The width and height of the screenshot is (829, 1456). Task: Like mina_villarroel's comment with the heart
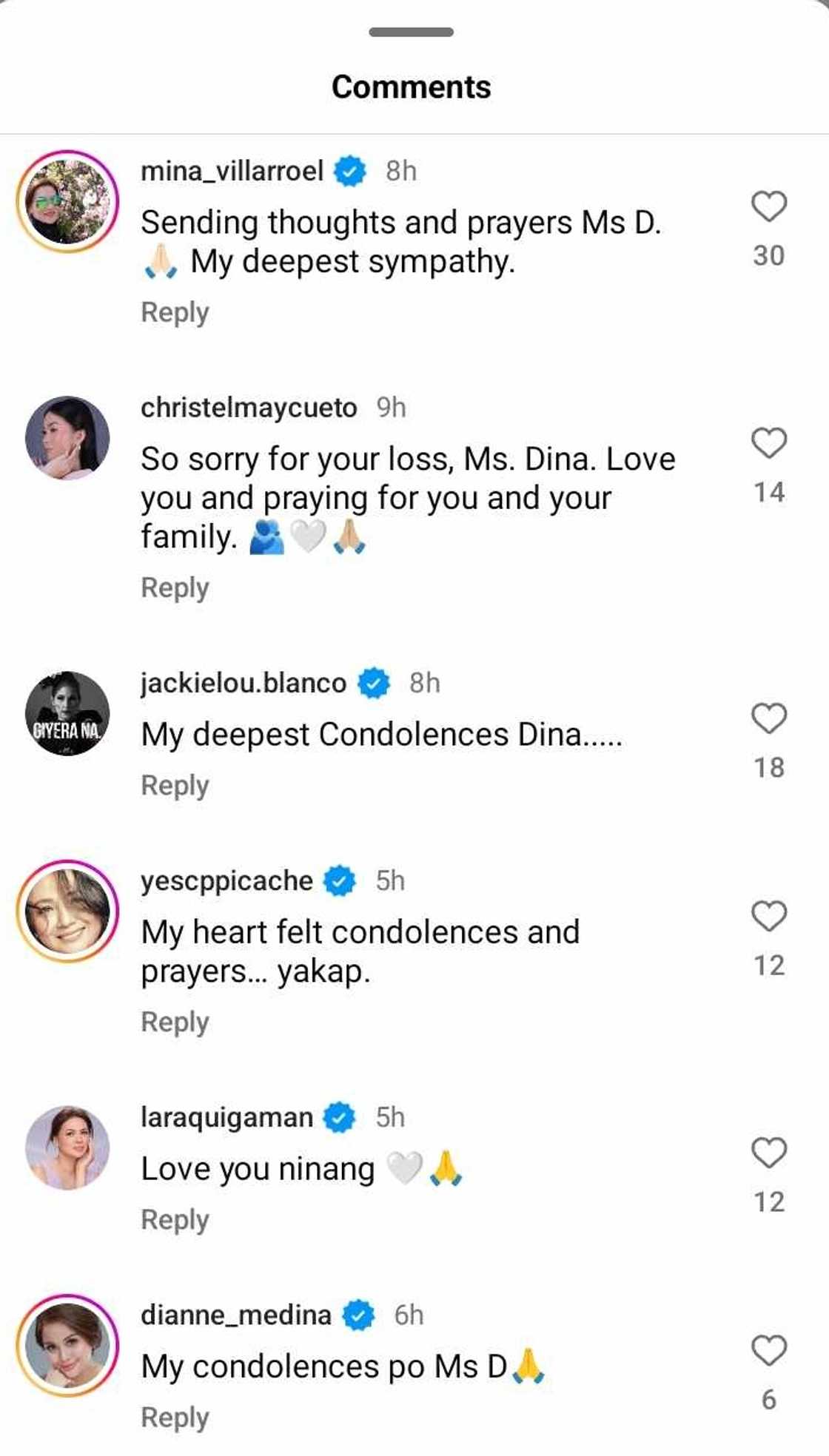[769, 206]
